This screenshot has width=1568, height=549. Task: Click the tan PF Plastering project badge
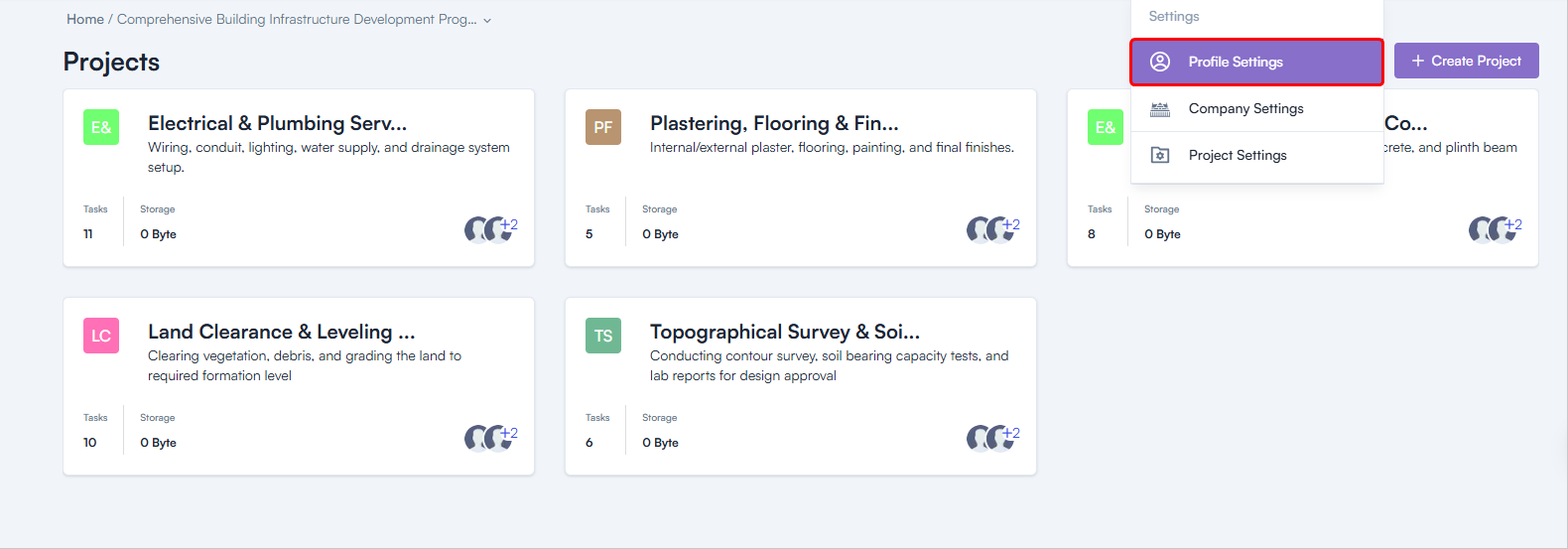(x=603, y=127)
